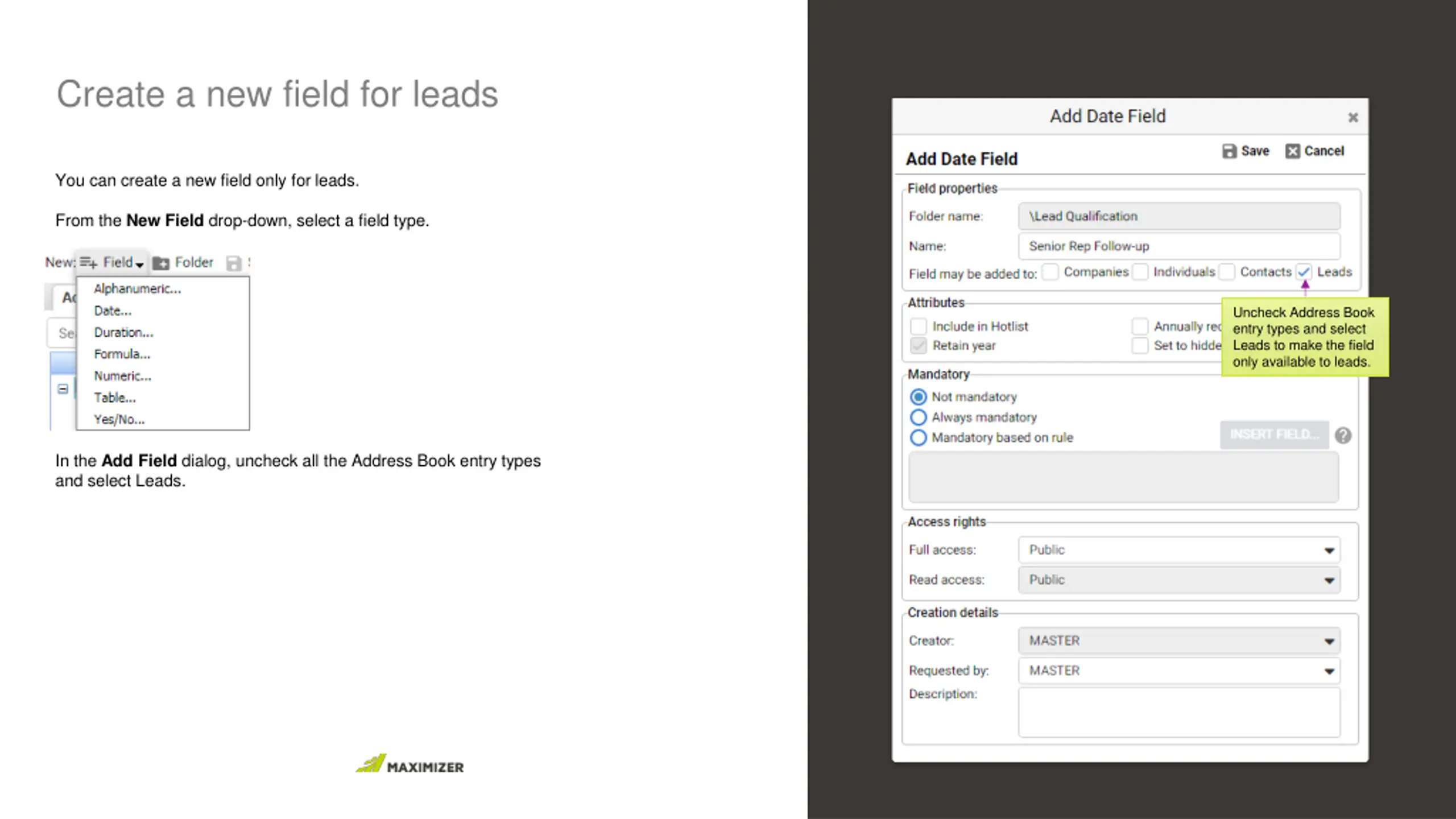
Task: Open the Full access dropdown
Action: [x=1179, y=550]
